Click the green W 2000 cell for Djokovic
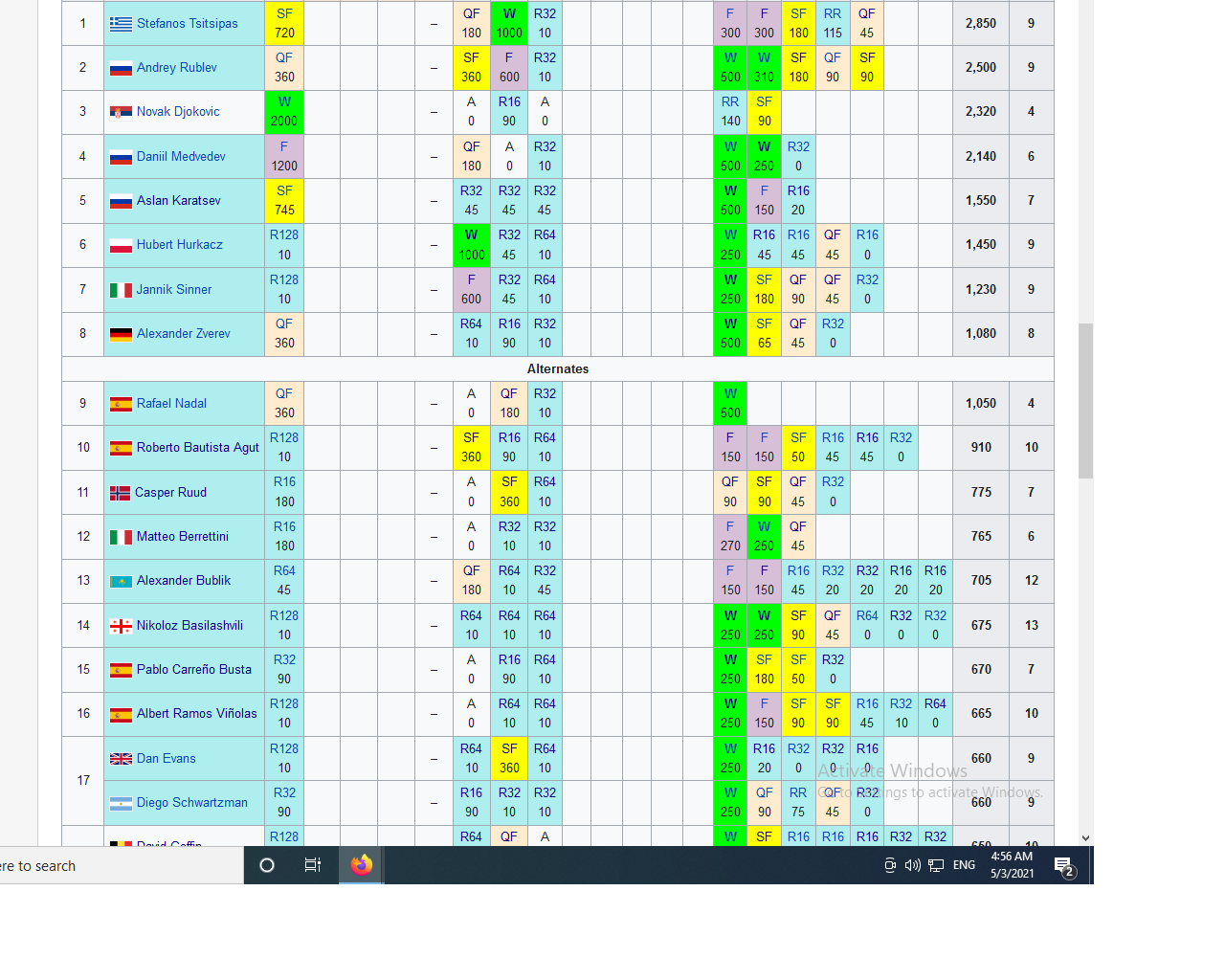The height and width of the screenshot is (980, 1225). click(284, 112)
